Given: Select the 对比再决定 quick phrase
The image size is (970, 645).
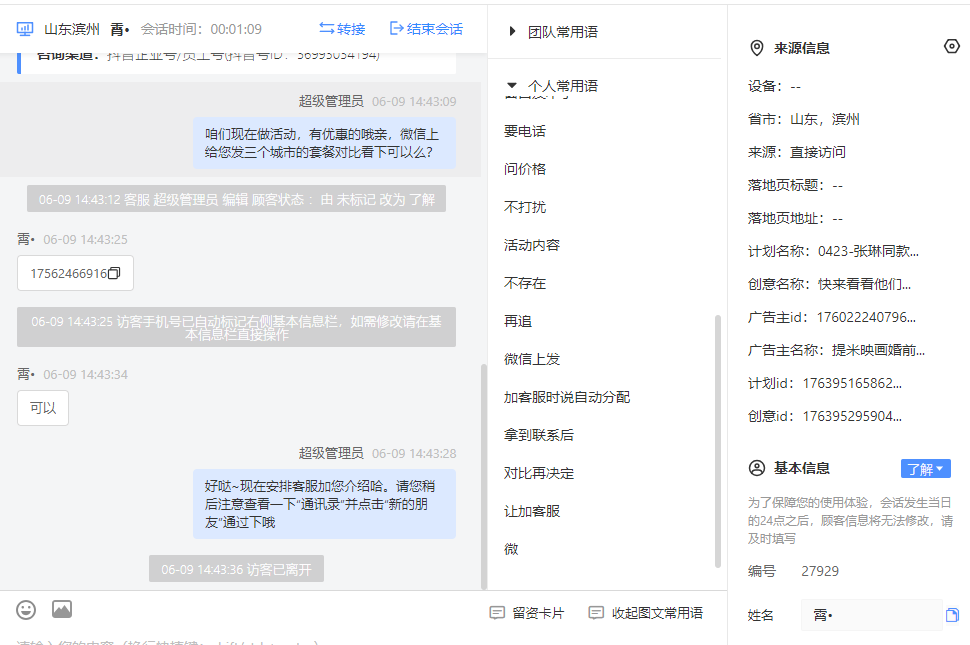Looking at the screenshot, I should pos(538,473).
